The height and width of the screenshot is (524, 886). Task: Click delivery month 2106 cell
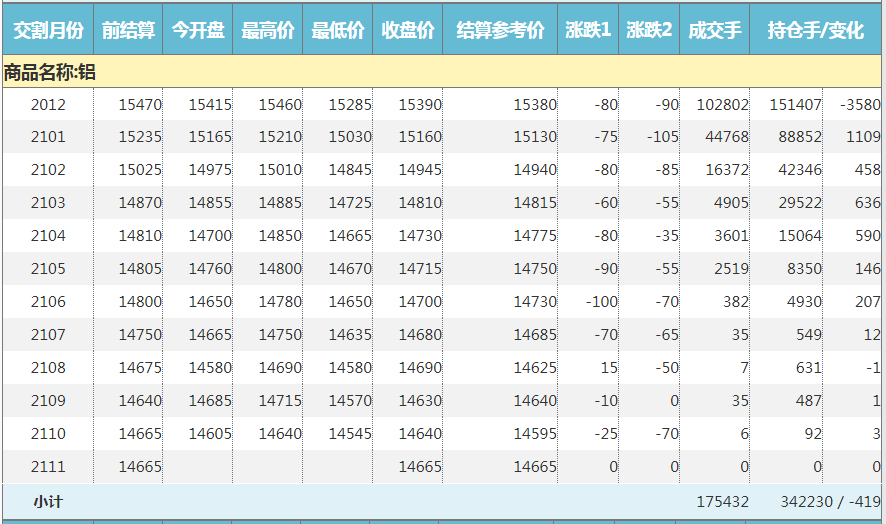48,302
